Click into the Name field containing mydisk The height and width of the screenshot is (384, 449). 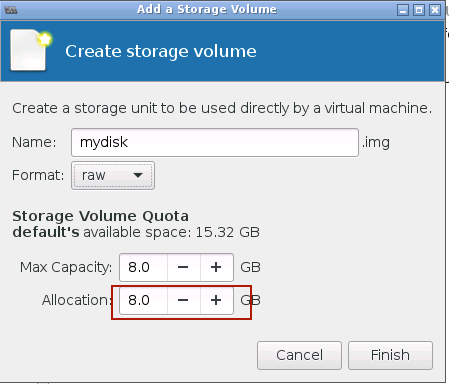click(x=215, y=142)
